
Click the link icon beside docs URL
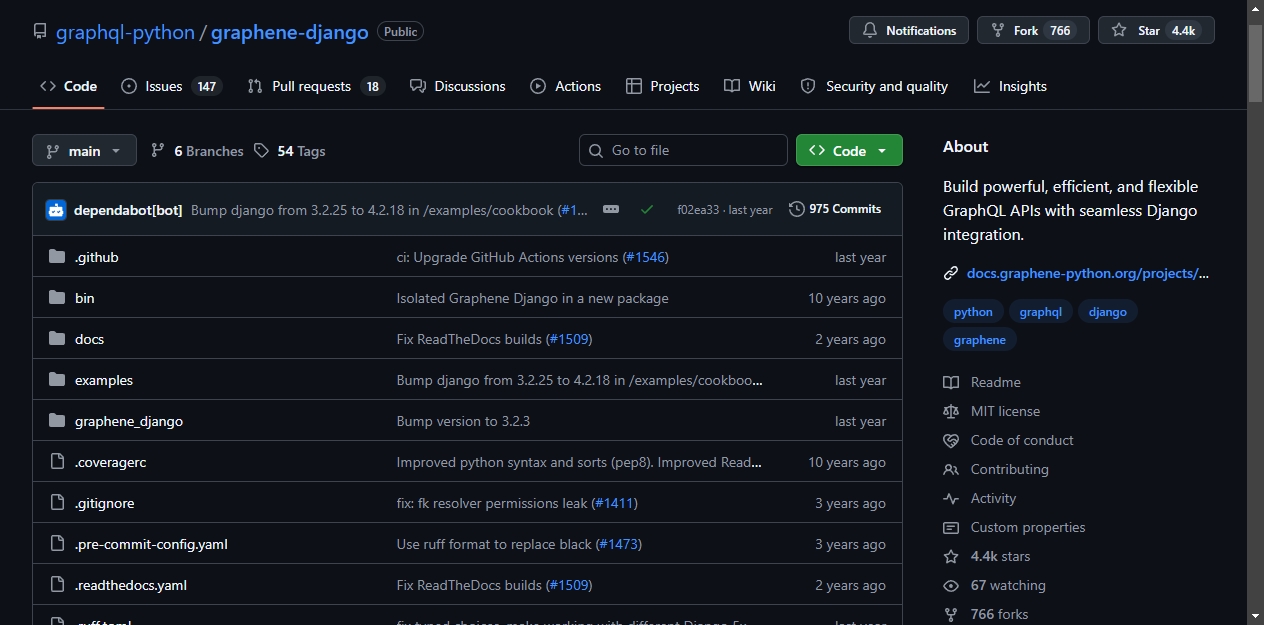pyautogui.click(x=951, y=273)
